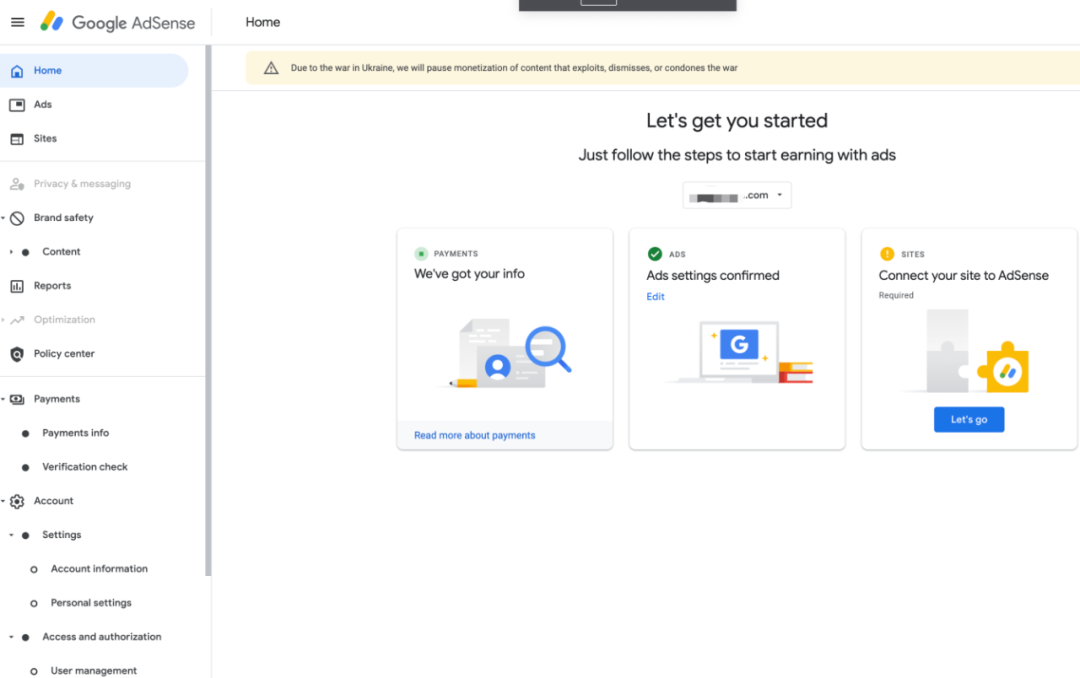Click "Let's get you started" heading
1080x678 pixels.
coord(737,121)
